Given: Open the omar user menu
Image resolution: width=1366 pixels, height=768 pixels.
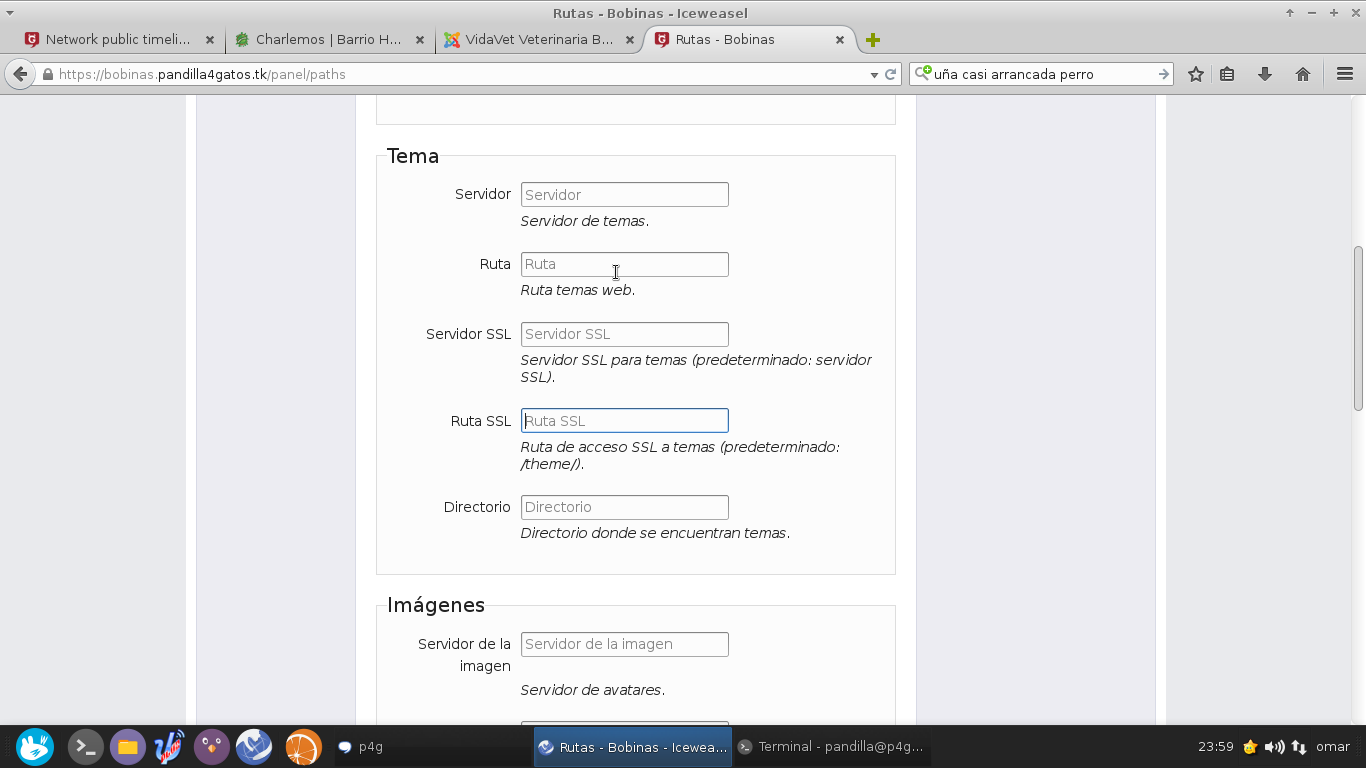Looking at the screenshot, I should [1333, 747].
